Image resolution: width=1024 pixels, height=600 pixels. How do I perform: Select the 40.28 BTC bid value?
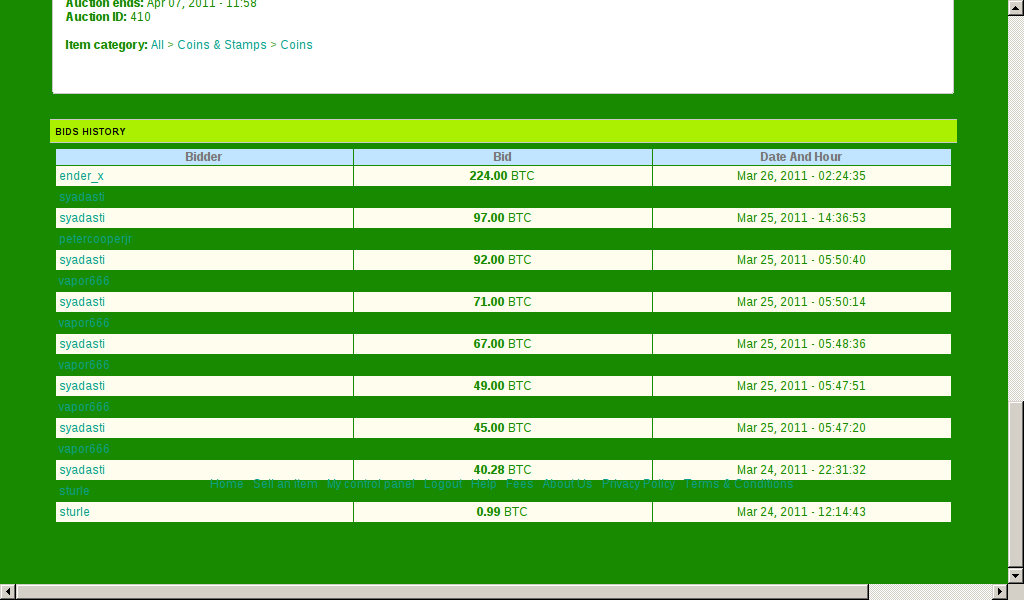click(x=502, y=470)
